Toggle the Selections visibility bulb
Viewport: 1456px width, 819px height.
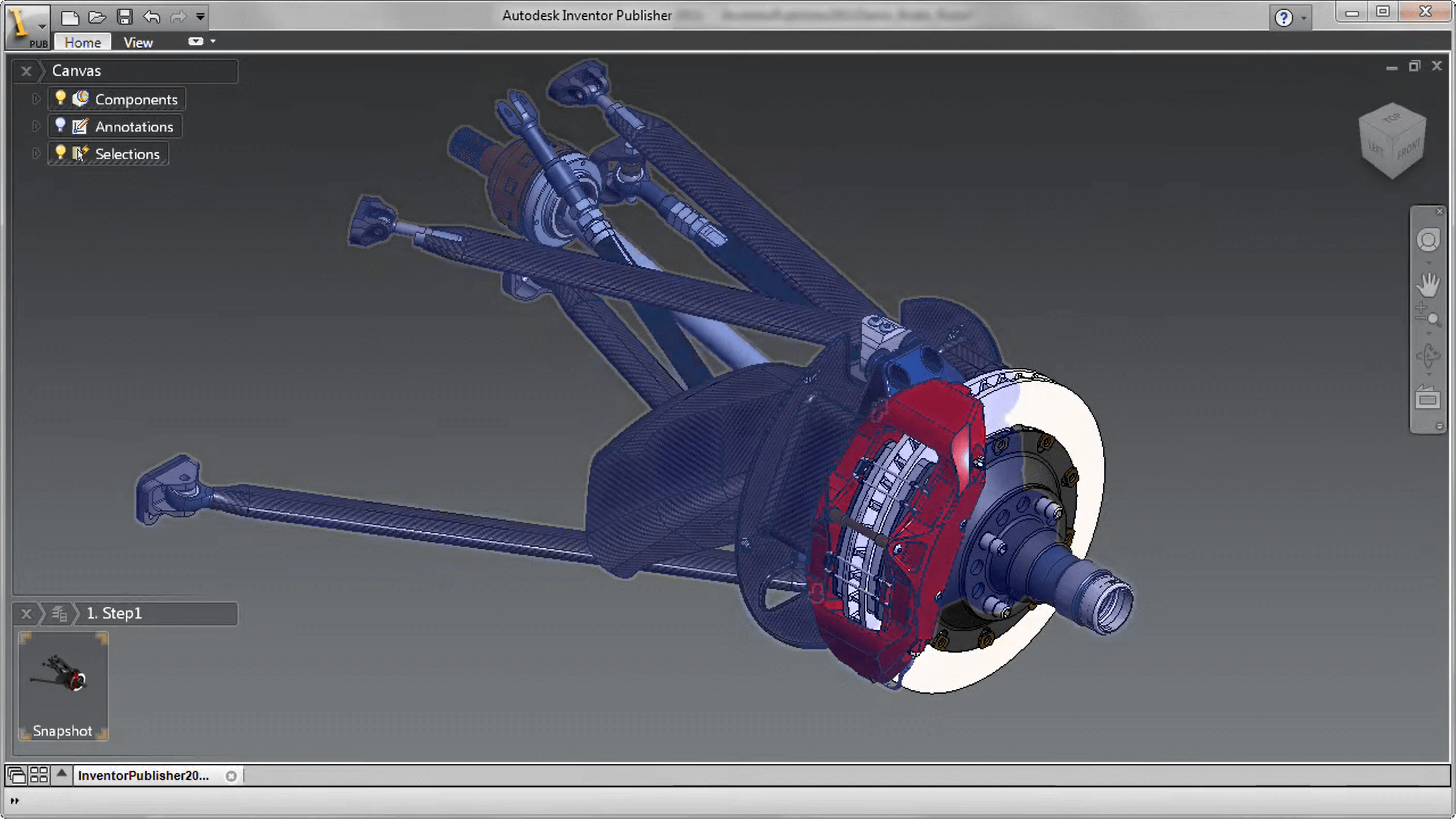pyautogui.click(x=60, y=153)
